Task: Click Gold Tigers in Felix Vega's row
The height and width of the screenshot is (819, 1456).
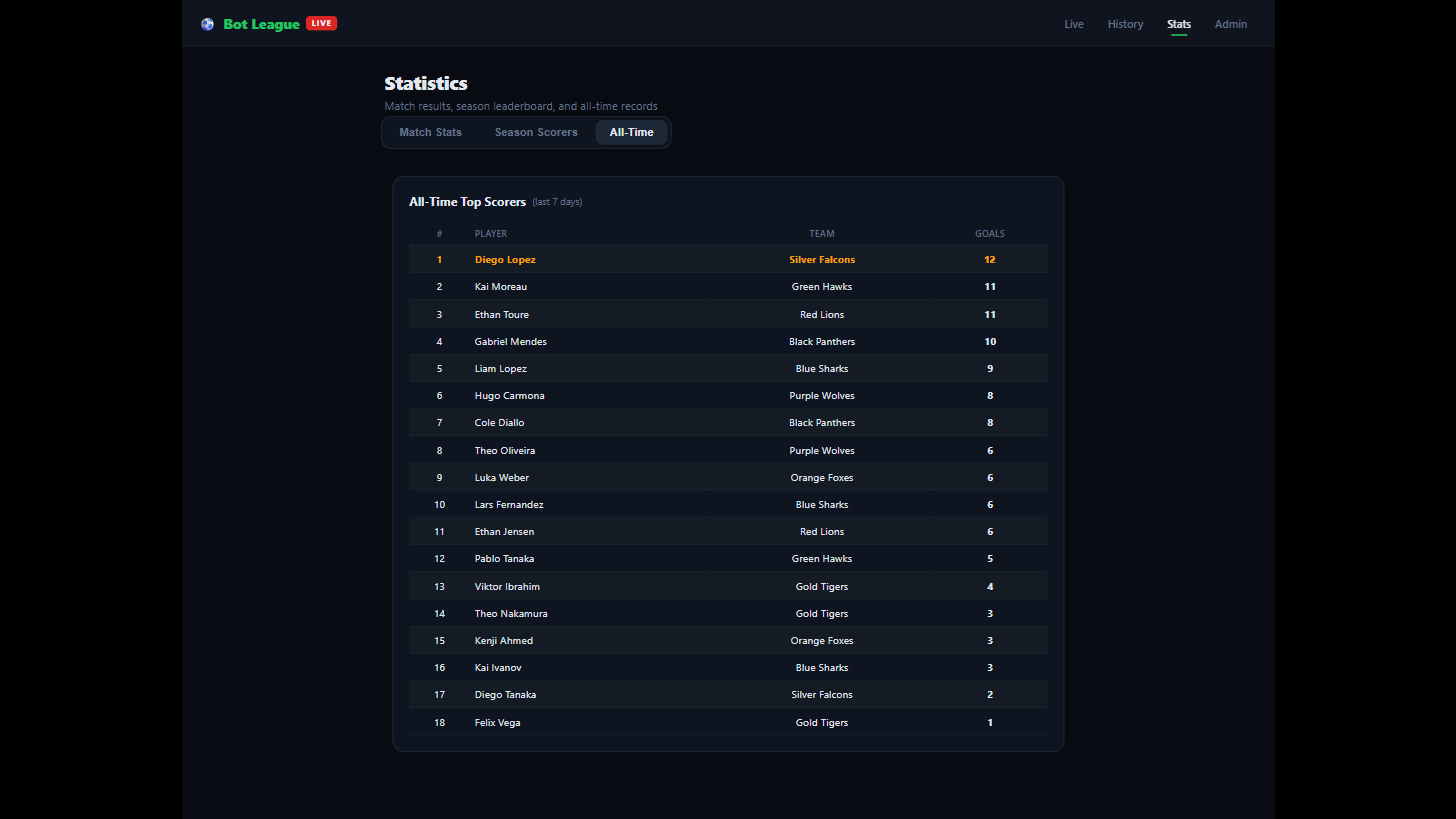Action: coord(822,723)
